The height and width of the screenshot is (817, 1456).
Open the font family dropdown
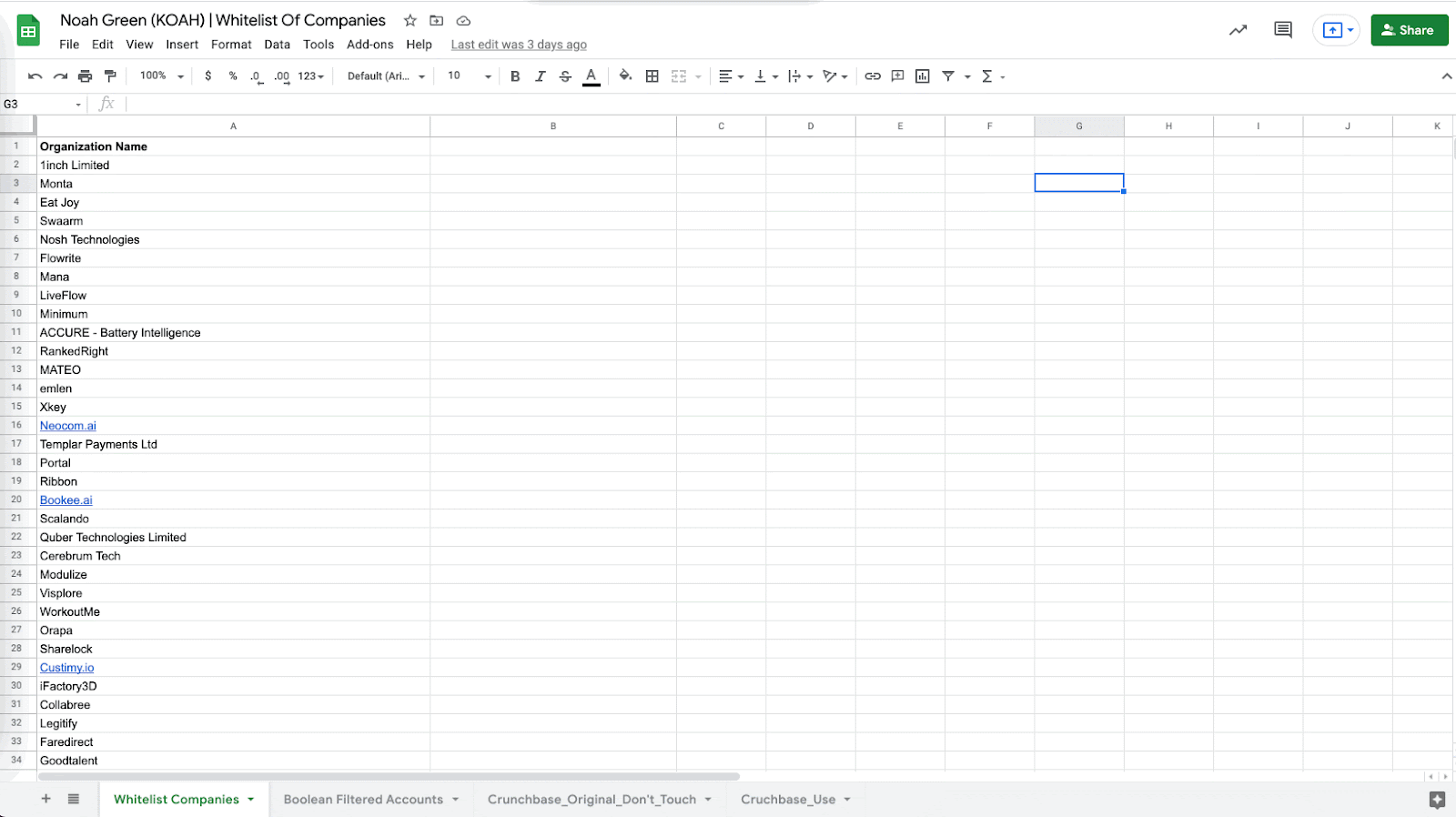click(x=386, y=76)
